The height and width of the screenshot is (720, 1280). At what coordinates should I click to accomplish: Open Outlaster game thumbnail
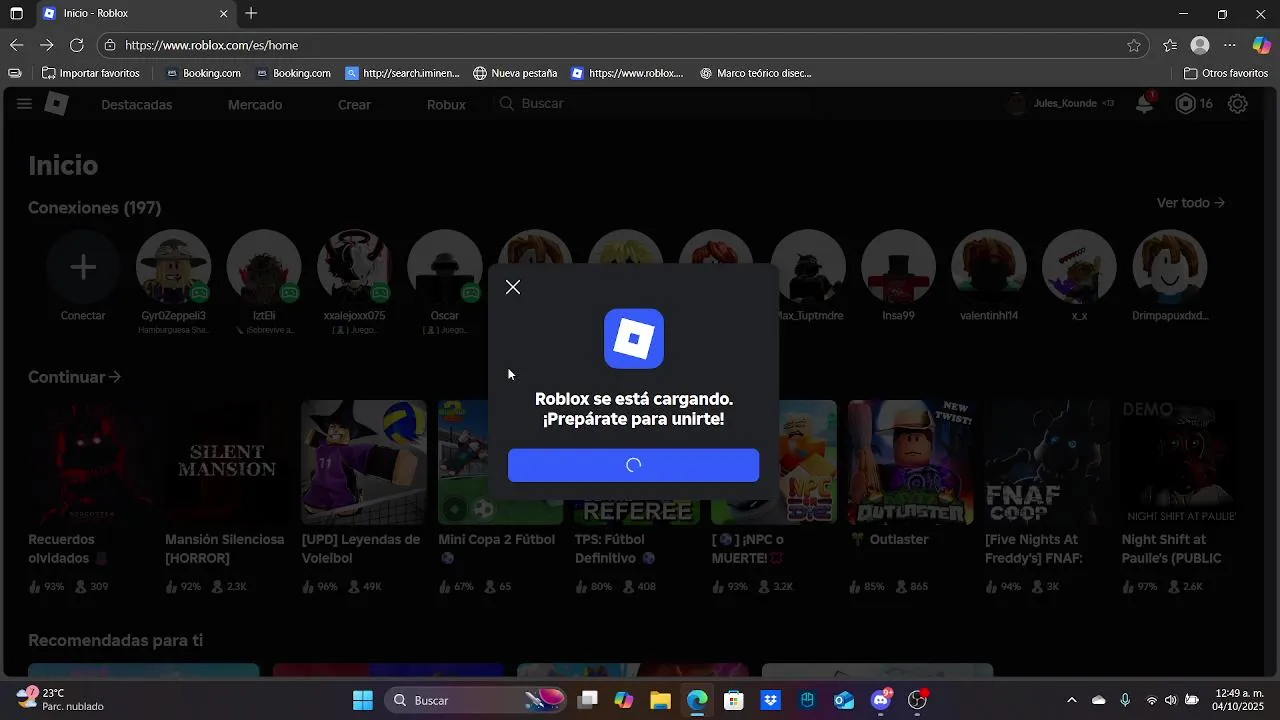(x=911, y=462)
